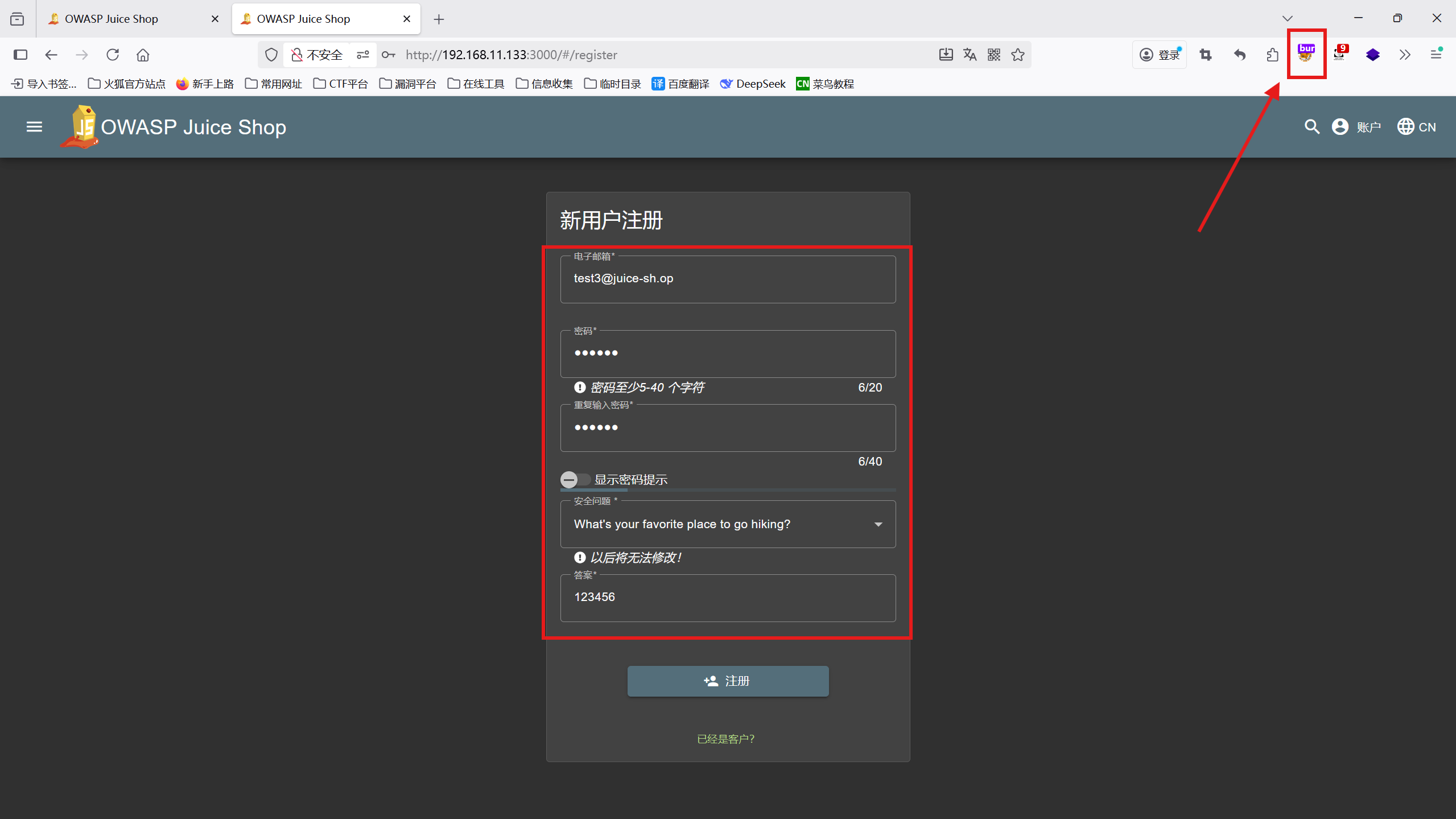This screenshot has width=1456, height=819.
Task: Open the Burp proxy extension icon
Action: 1306,54
